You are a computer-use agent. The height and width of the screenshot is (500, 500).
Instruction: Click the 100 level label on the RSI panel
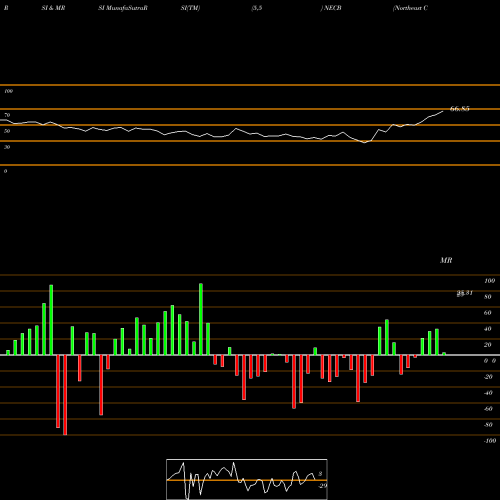pyautogui.click(x=8, y=91)
